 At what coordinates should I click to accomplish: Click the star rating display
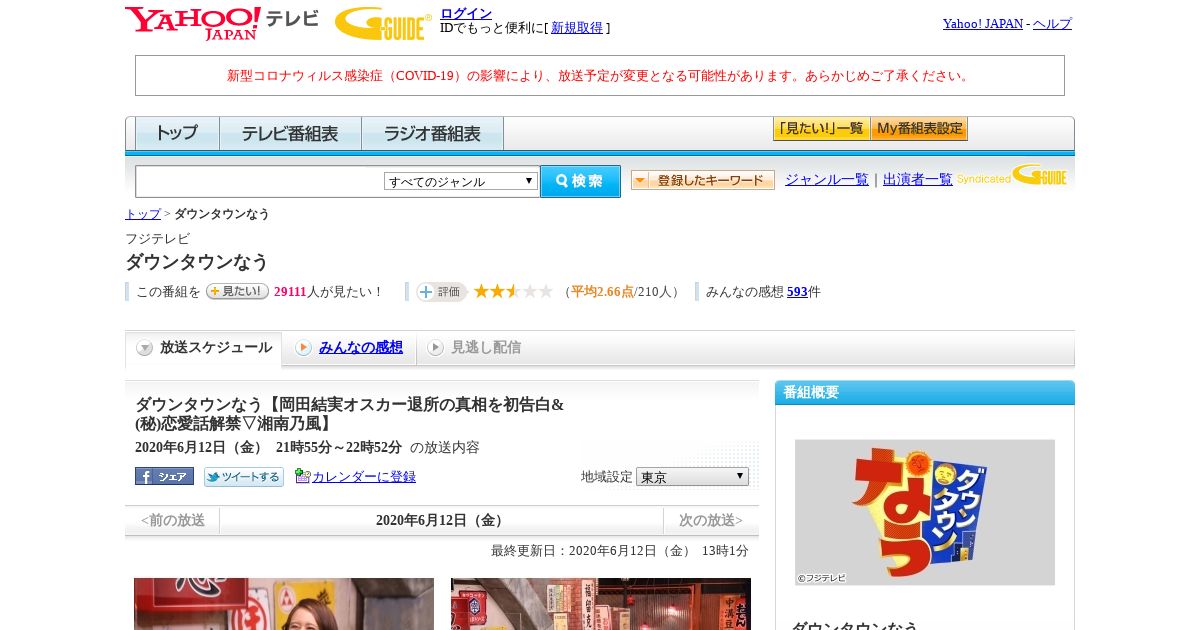(513, 291)
